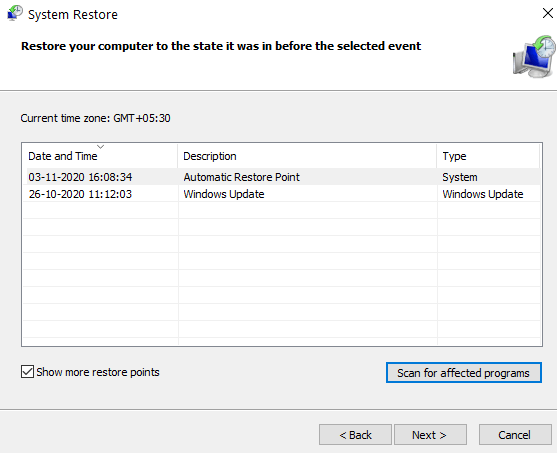
Task: Click the System type cell
Action: coord(460,177)
